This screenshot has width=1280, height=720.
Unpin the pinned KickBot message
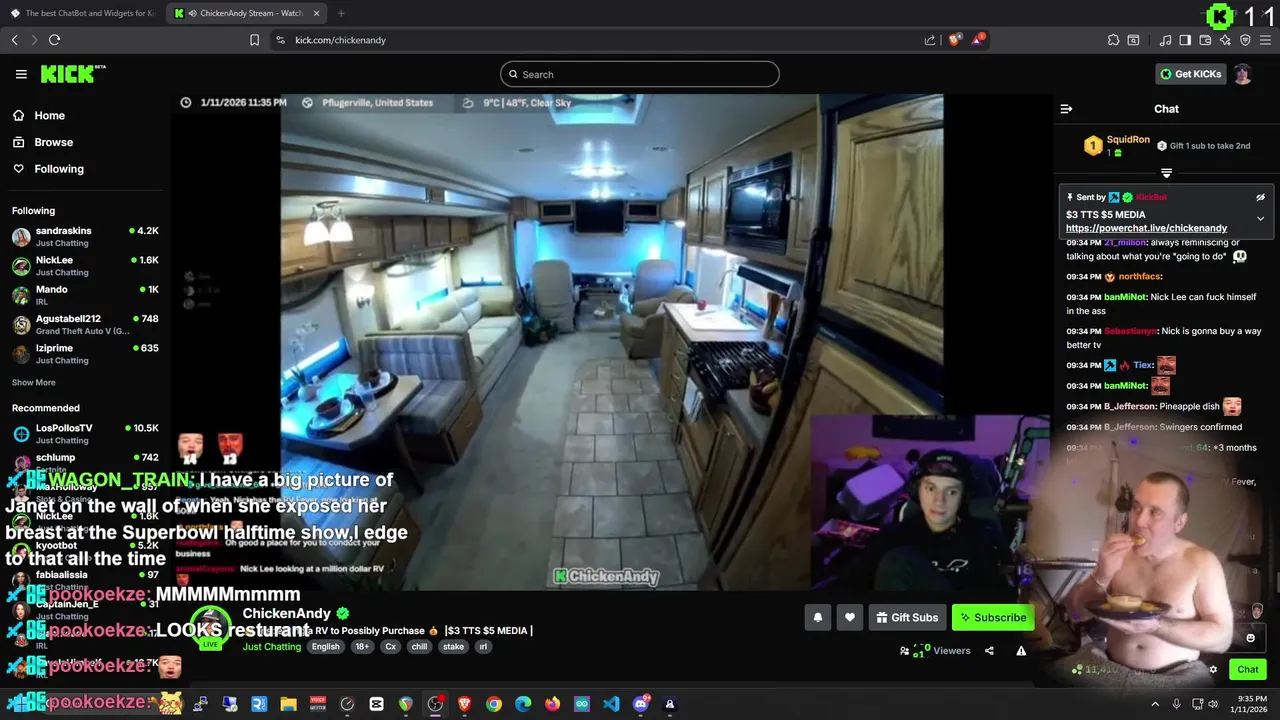point(1260,198)
